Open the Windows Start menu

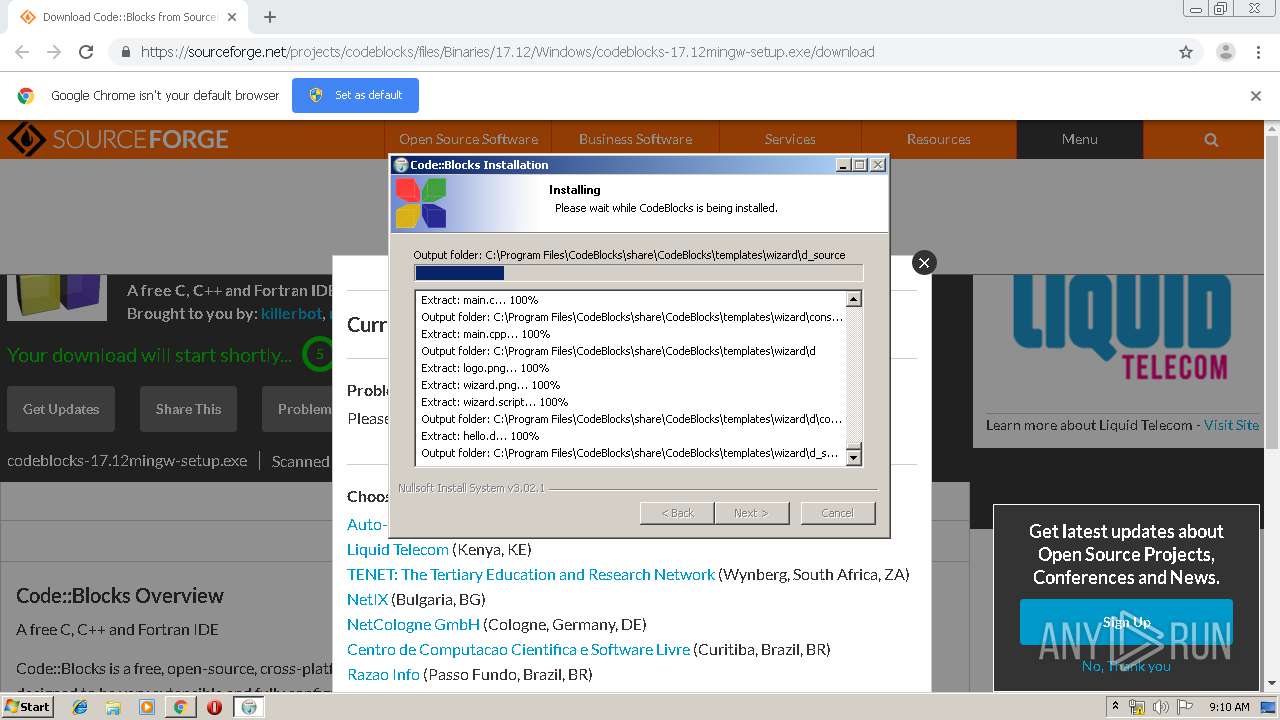(x=28, y=707)
